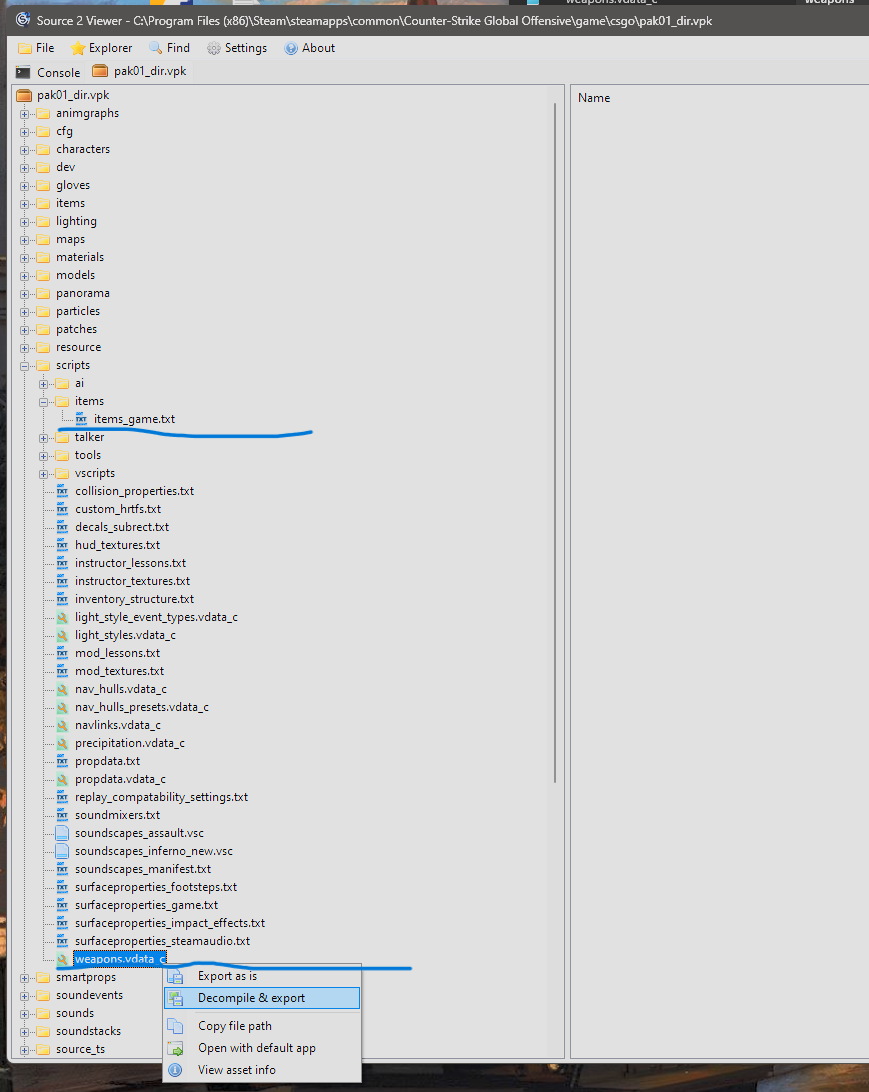This screenshot has width=869, height=1092.
Task: Click the weapons.vdata_c file icon
Action: coord(63,959)
